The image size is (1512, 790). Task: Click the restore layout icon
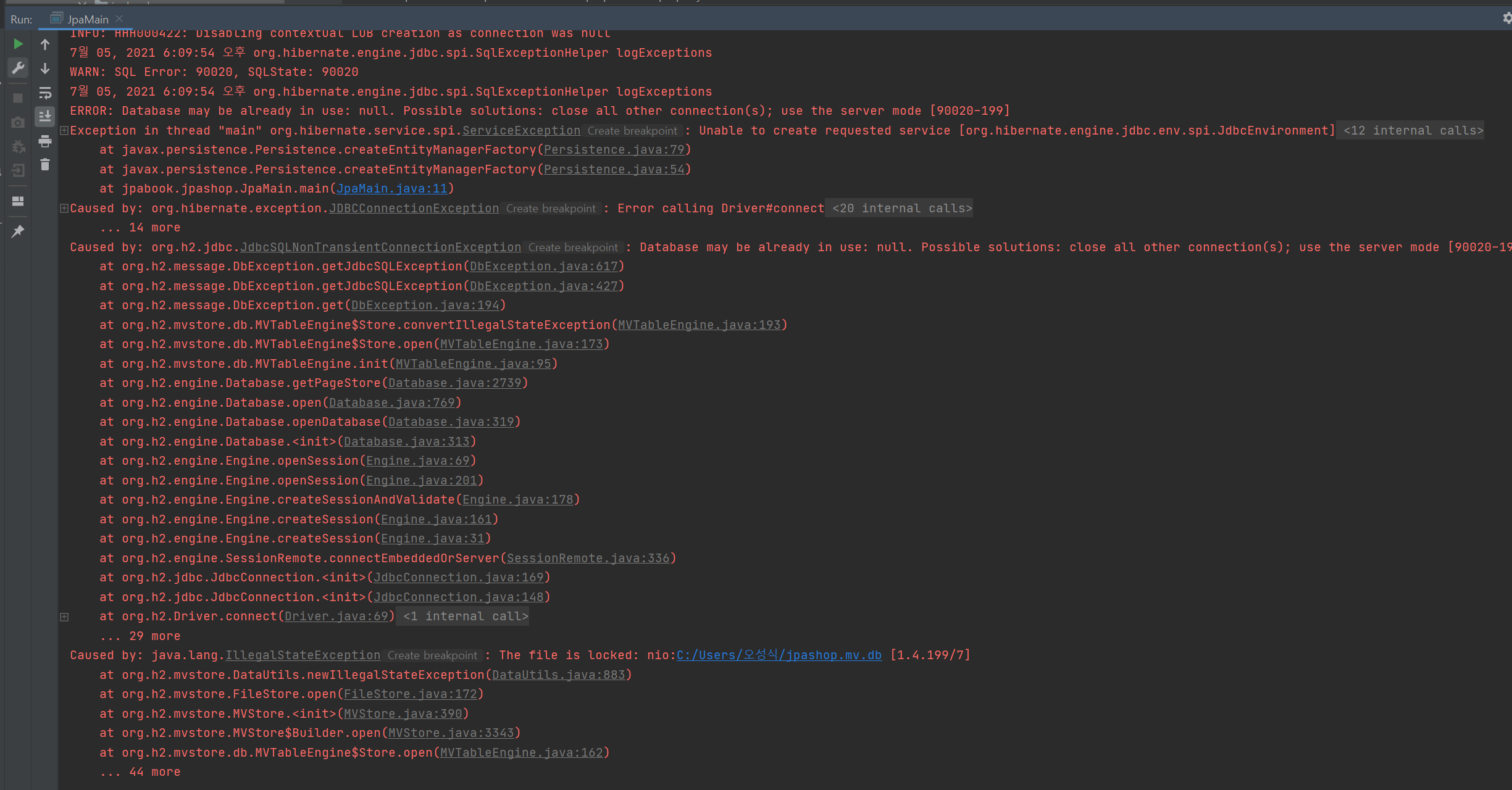click(18, 201)
